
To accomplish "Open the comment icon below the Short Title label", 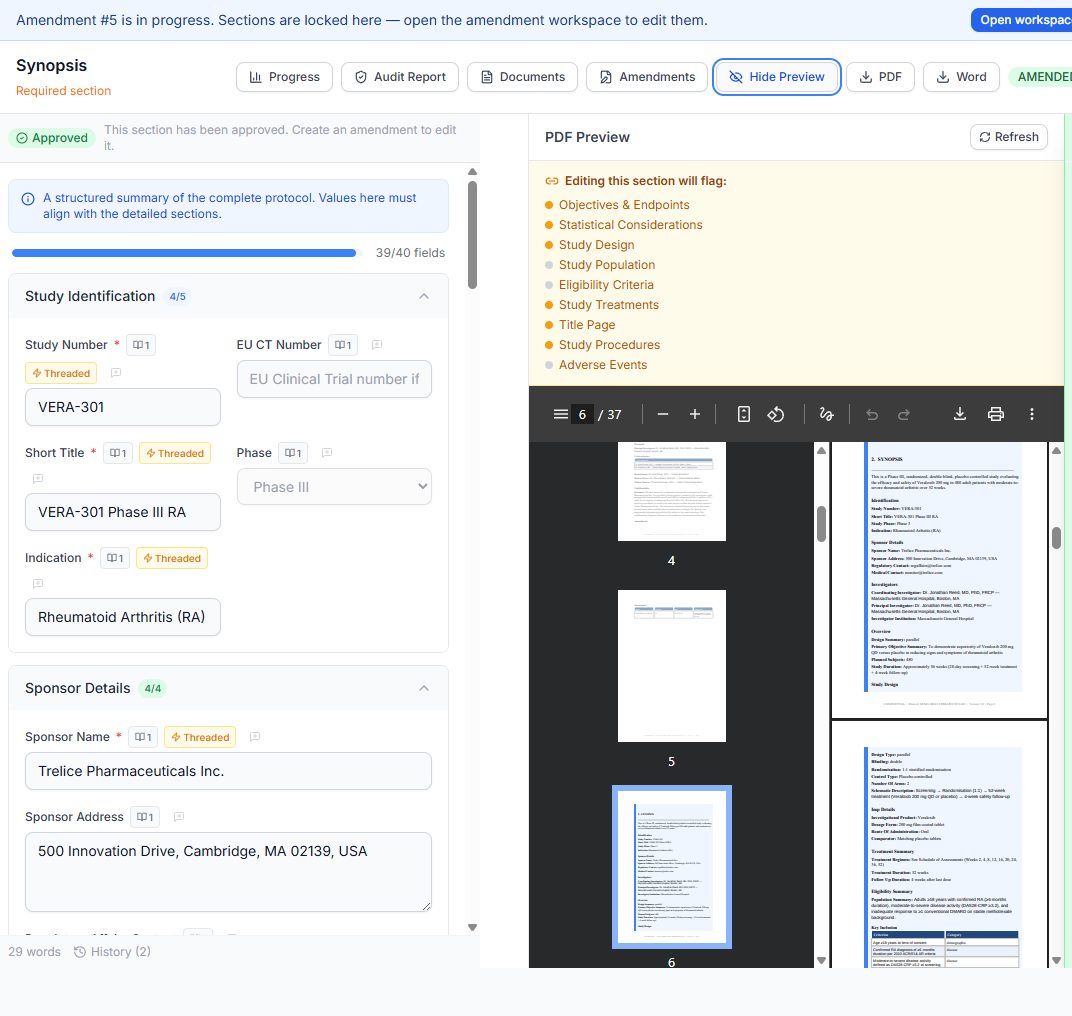I will click(38, 479).
